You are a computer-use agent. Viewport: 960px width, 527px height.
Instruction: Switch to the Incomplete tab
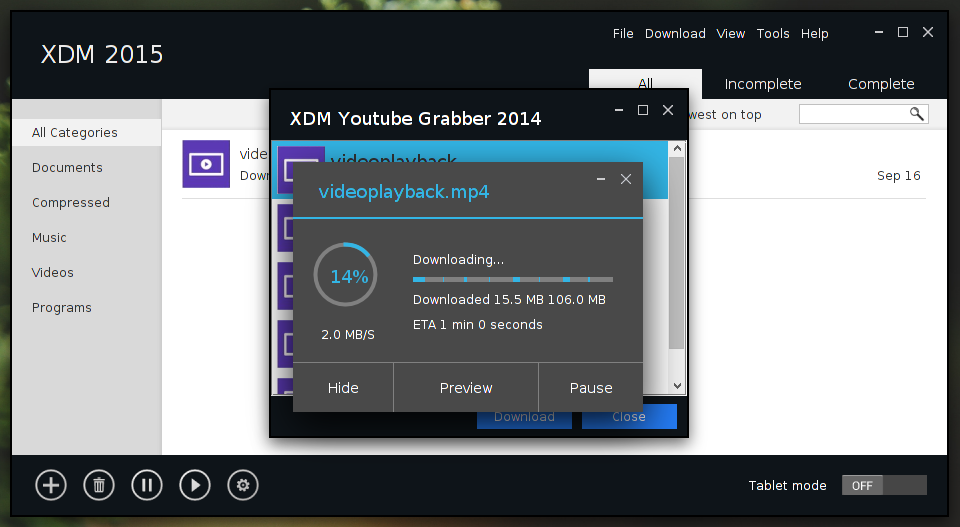point(763,84)
